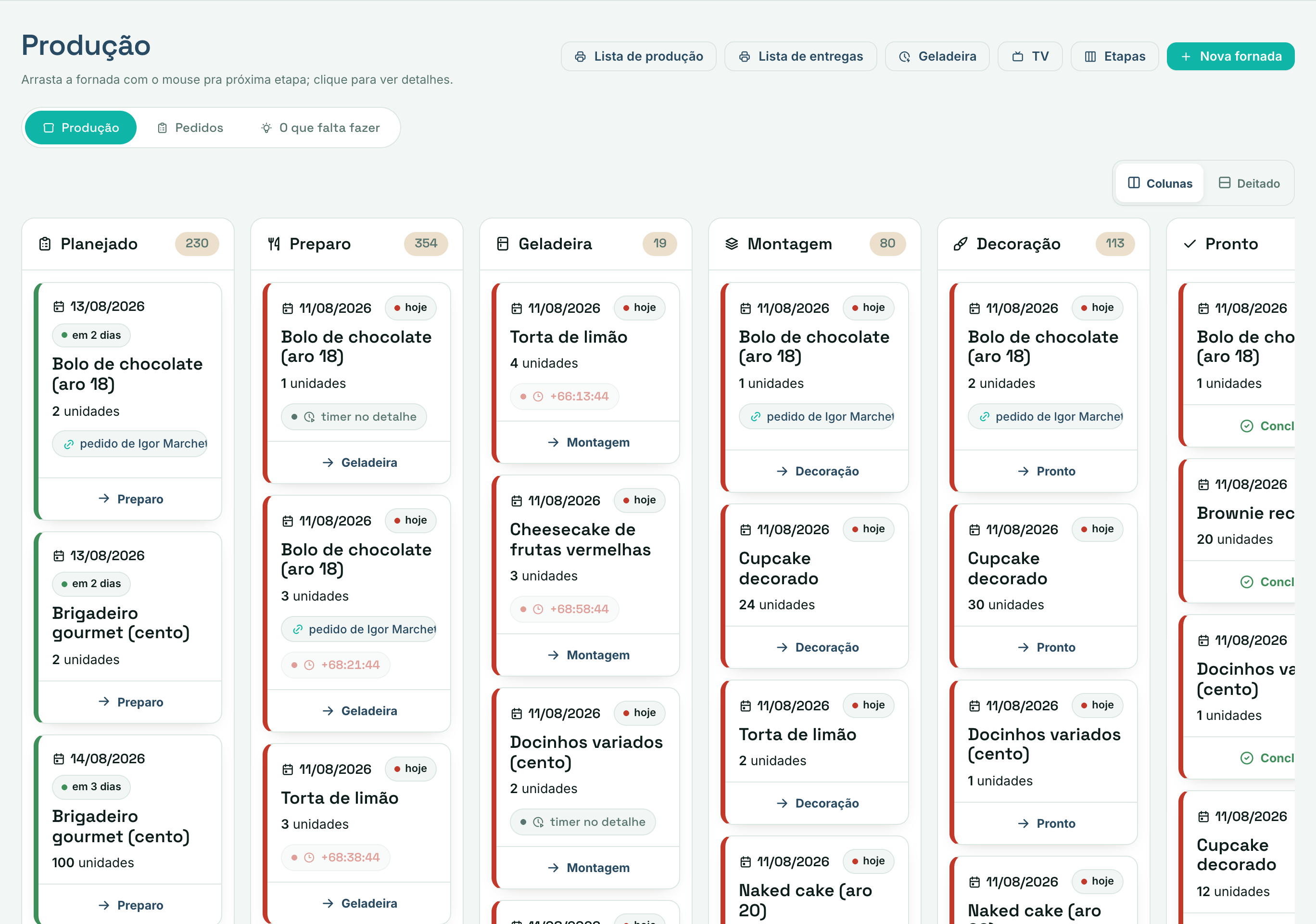Click the fridge icon in Geladeira column header
Screen dimensions: 1316x924
click(503, 244)
